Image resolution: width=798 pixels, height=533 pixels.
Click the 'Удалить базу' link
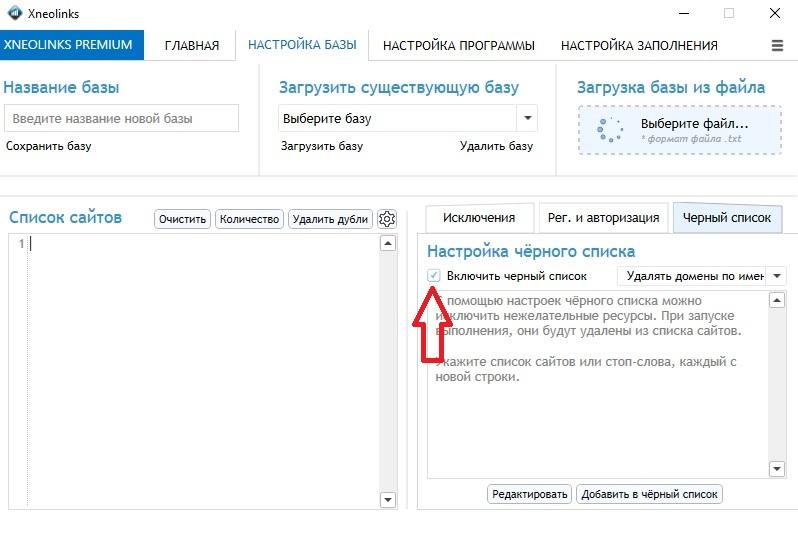[496, 146]
